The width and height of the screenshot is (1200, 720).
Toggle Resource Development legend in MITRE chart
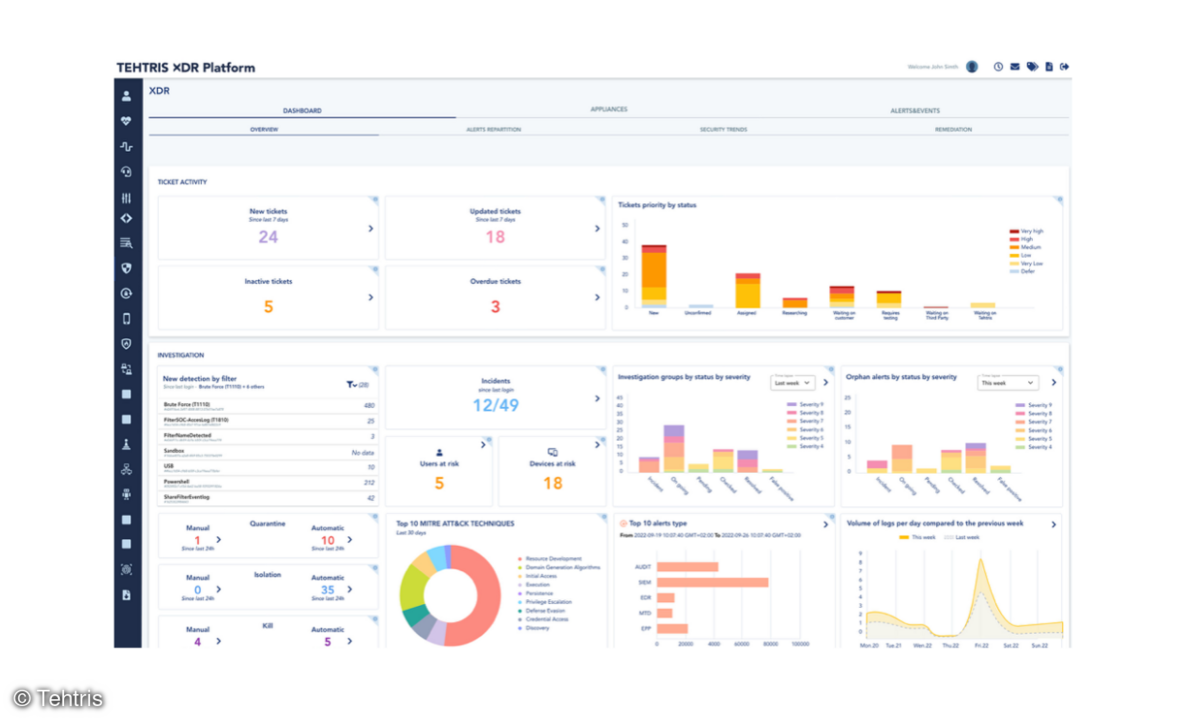(547, 558)
